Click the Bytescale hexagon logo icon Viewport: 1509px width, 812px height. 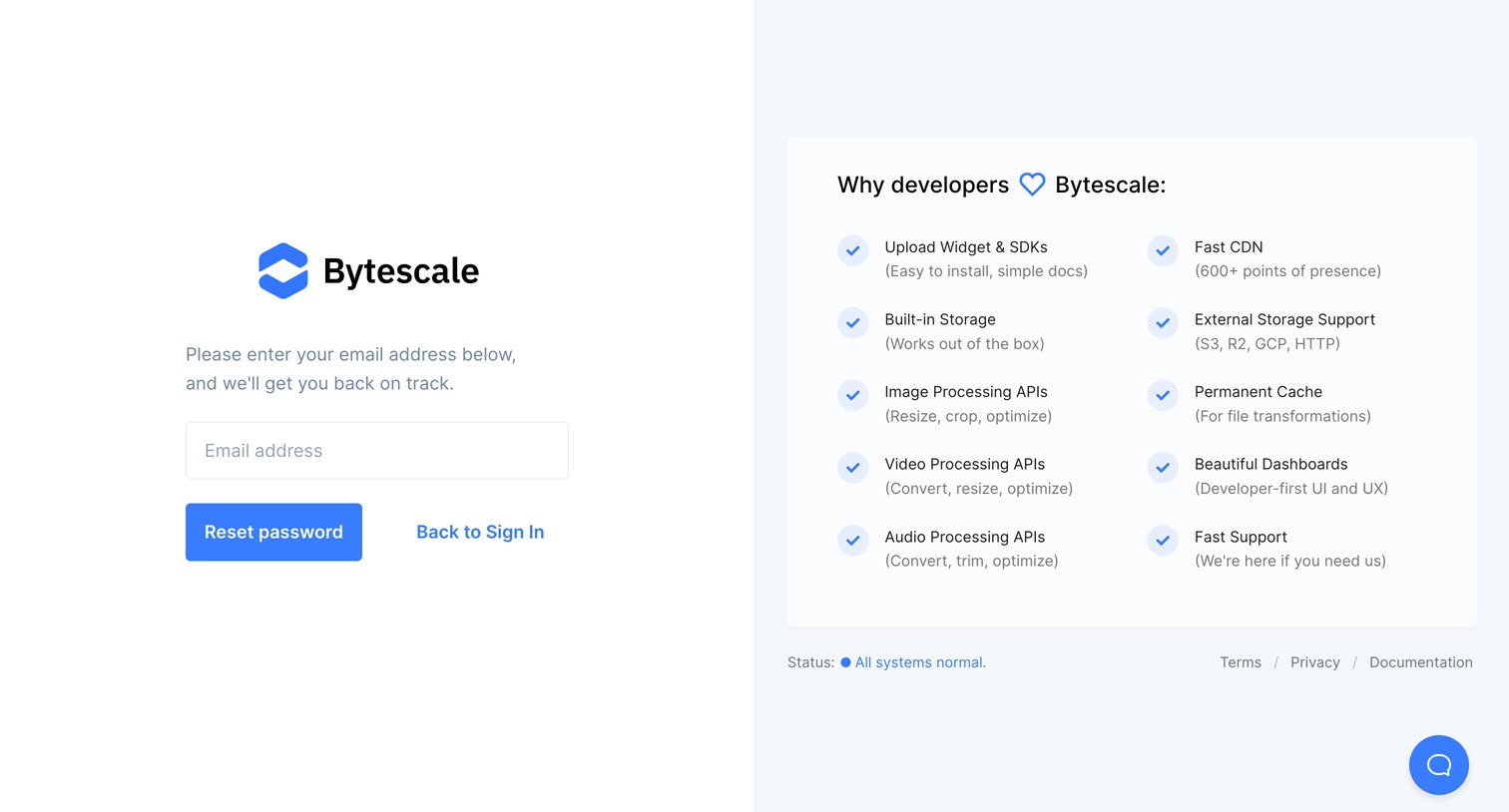click(283, 270)
